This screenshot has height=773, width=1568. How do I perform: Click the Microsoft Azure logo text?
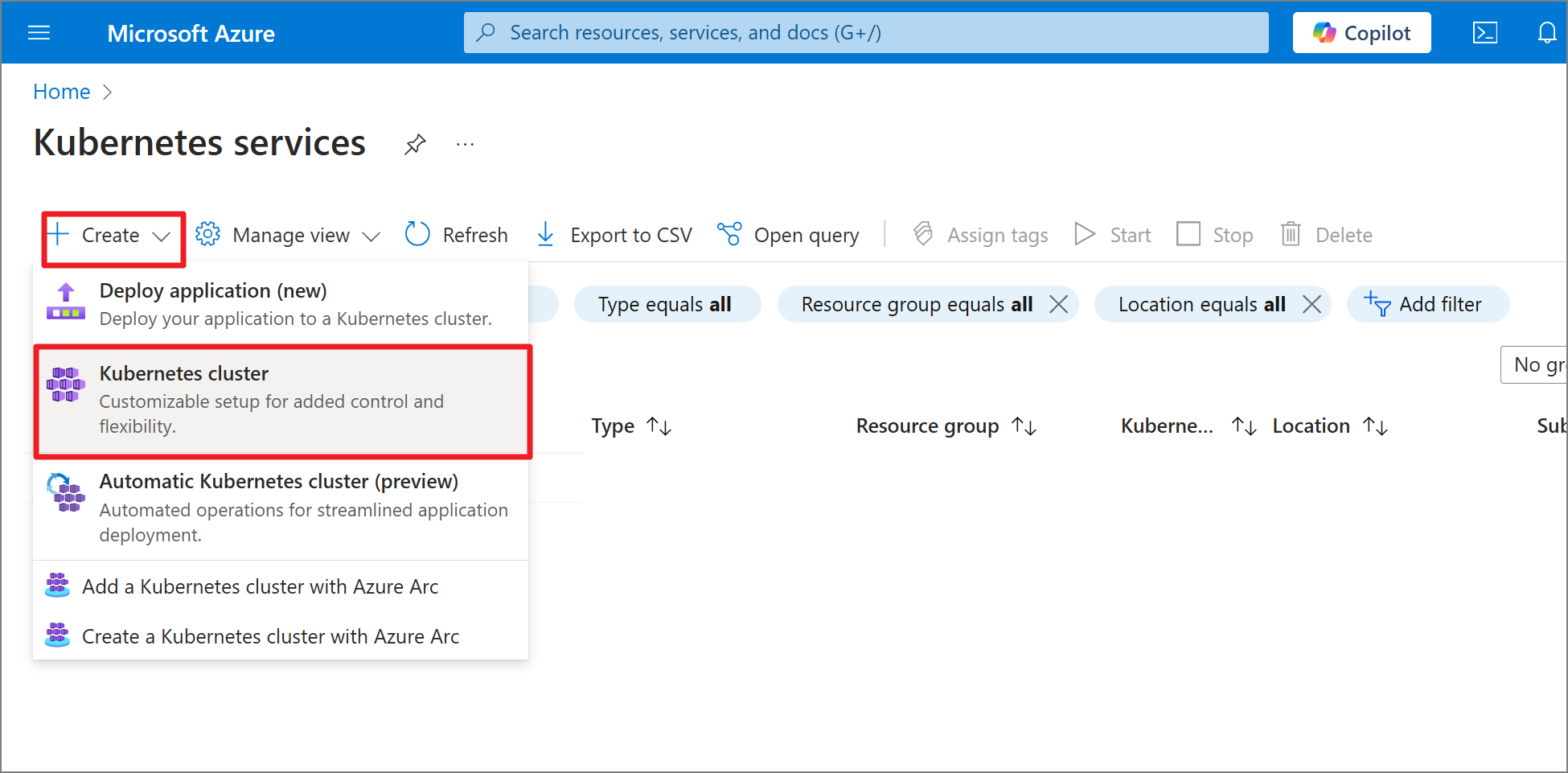coord(191,33)
